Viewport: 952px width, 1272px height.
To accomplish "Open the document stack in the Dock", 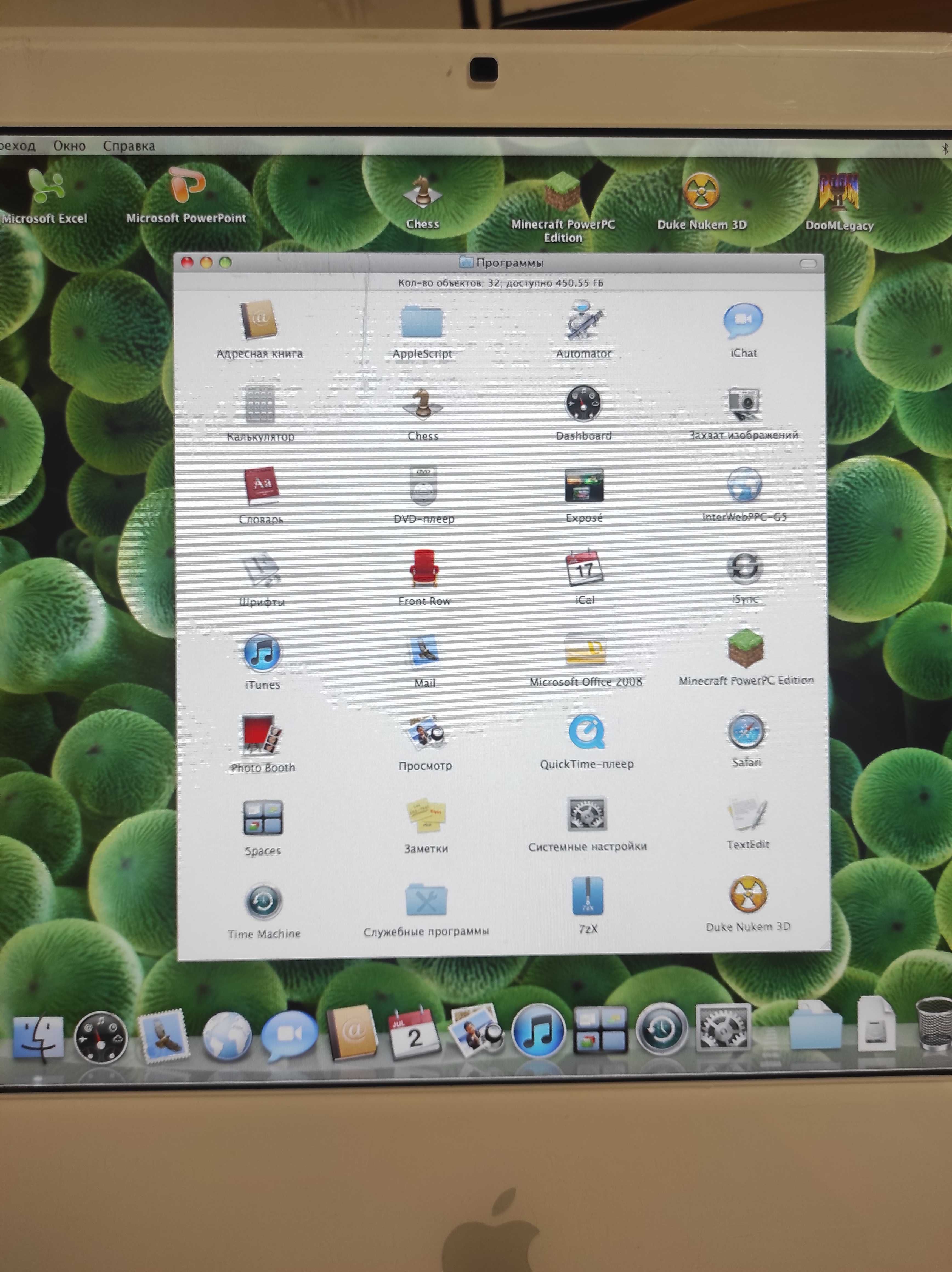I will [876, 1024].
